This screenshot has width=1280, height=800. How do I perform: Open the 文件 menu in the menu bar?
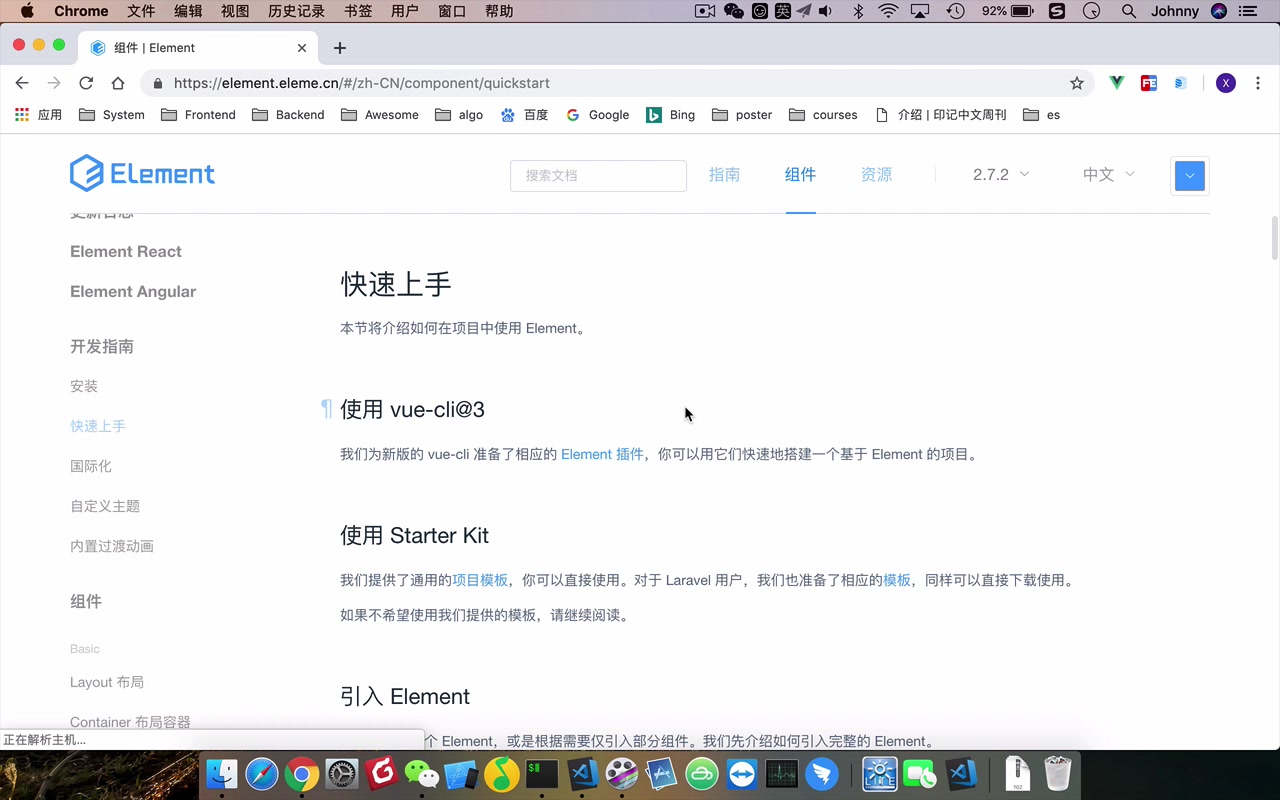click(x=141, y=11)
